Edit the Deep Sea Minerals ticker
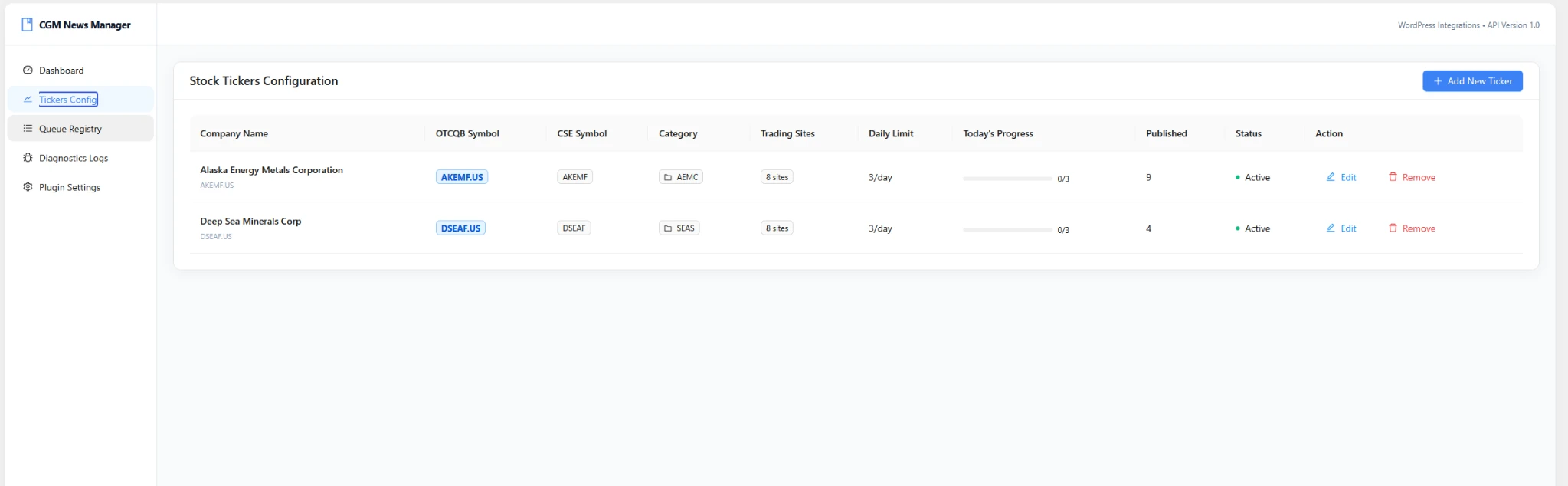Image resolution: width=1568 pixels, height=486 pixels. coord(1341,228)
